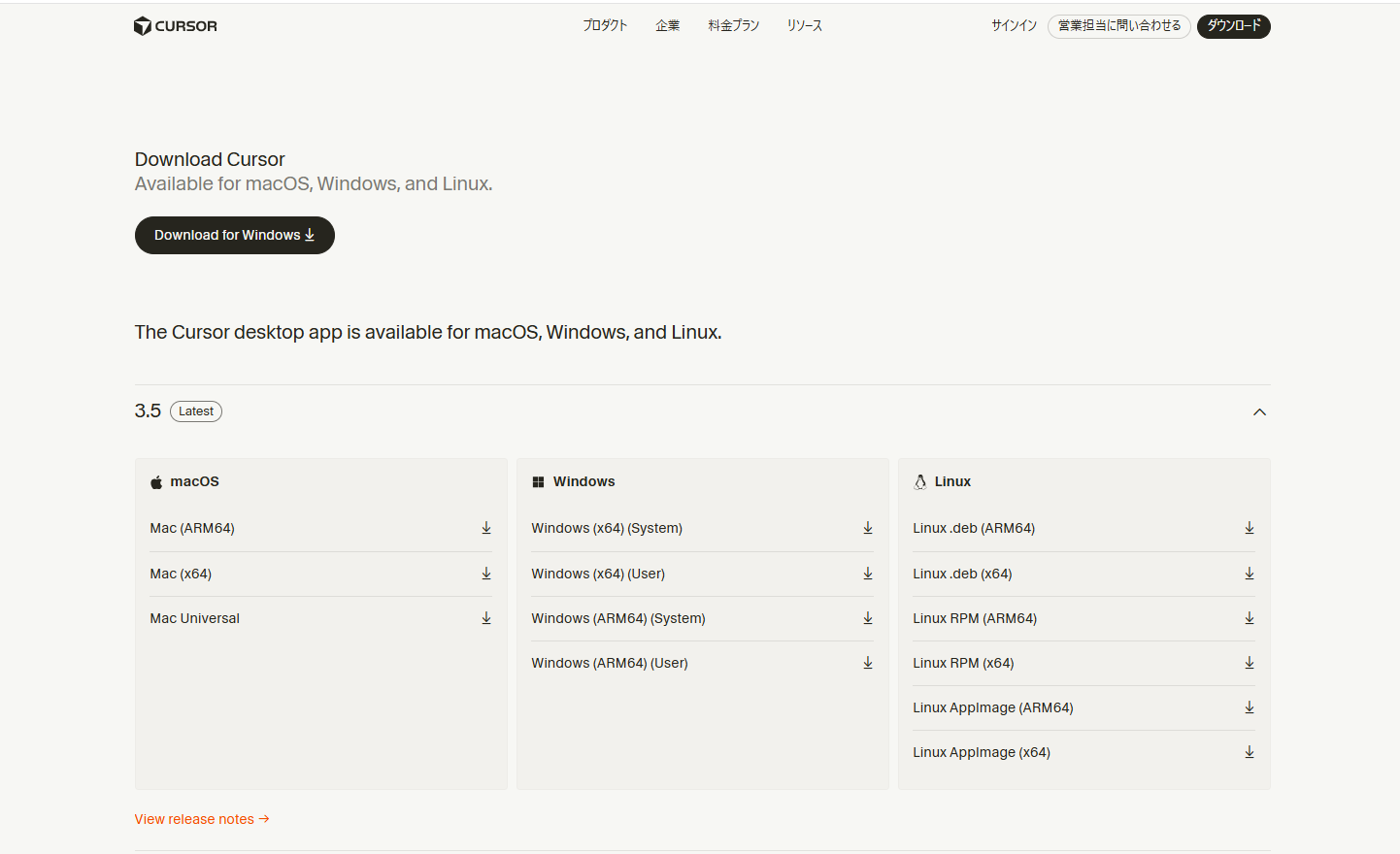Screen dimensions: 1400x854
Task: Click the Linux RPM (ARM64) label
Action: click(x=975, y=618)
